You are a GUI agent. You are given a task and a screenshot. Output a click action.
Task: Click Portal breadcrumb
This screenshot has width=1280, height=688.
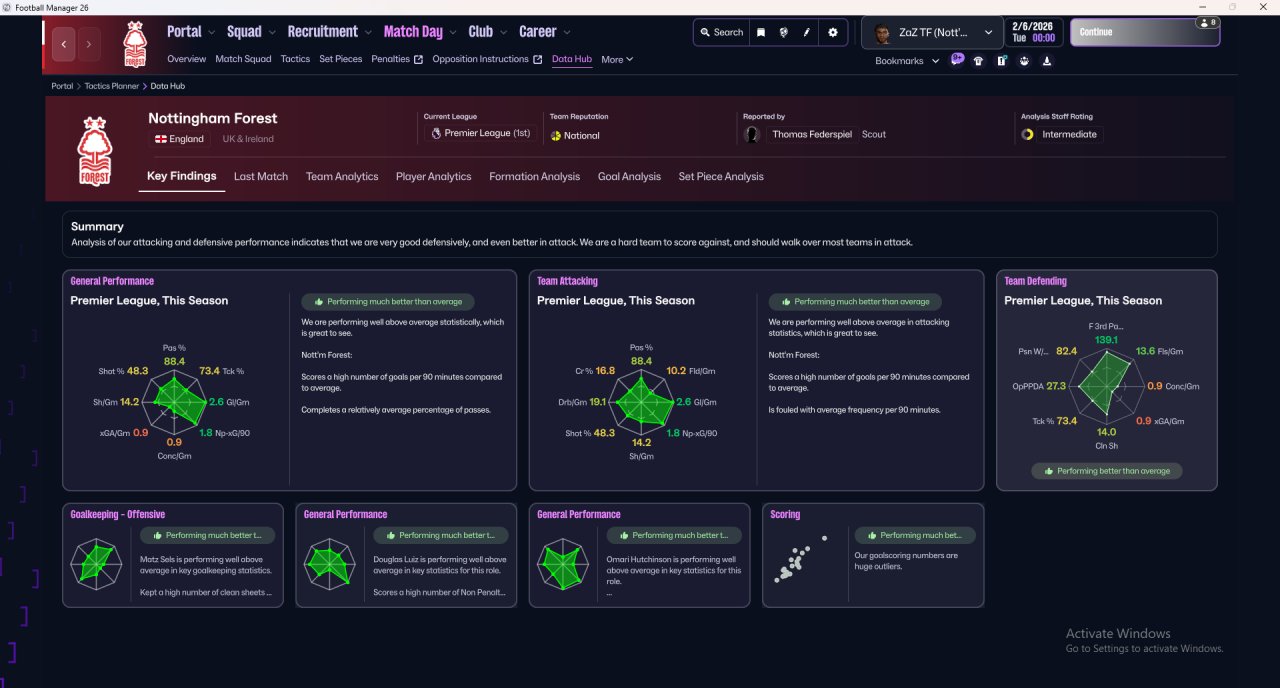click(x=62, y=86)
